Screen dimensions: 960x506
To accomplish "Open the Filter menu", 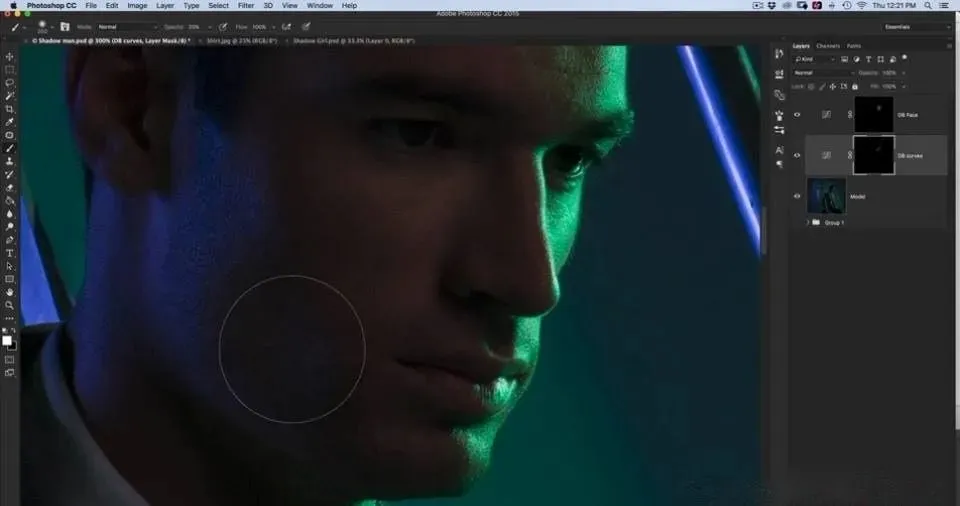I will point(245,6).
